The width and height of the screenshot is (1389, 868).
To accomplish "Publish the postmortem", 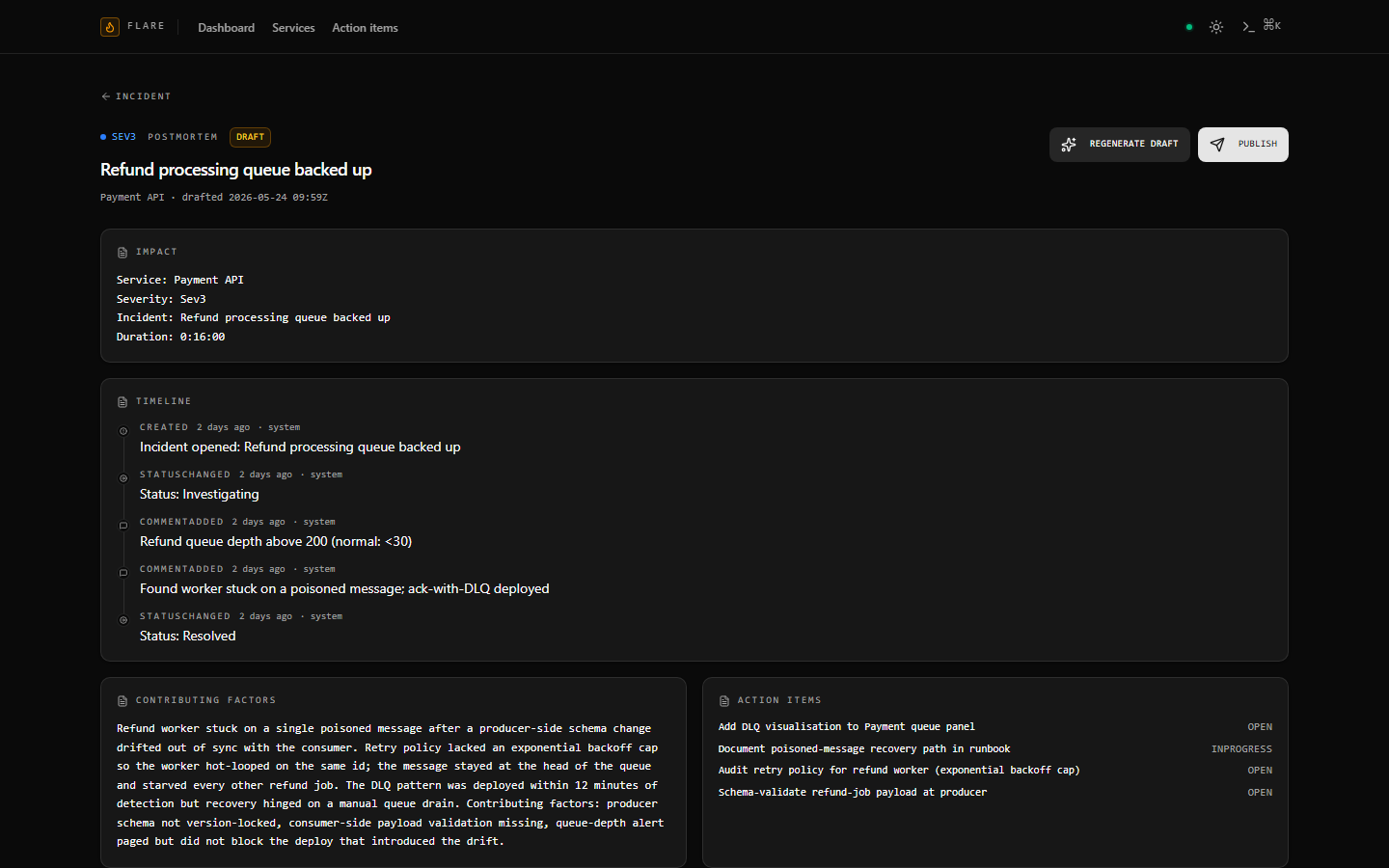I will coord(1243,145).
